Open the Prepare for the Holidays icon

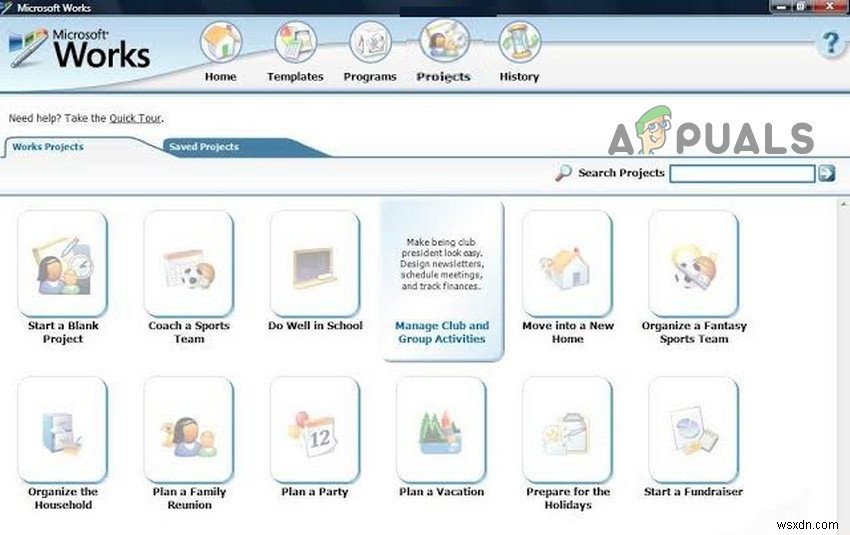tap(568, 429)
